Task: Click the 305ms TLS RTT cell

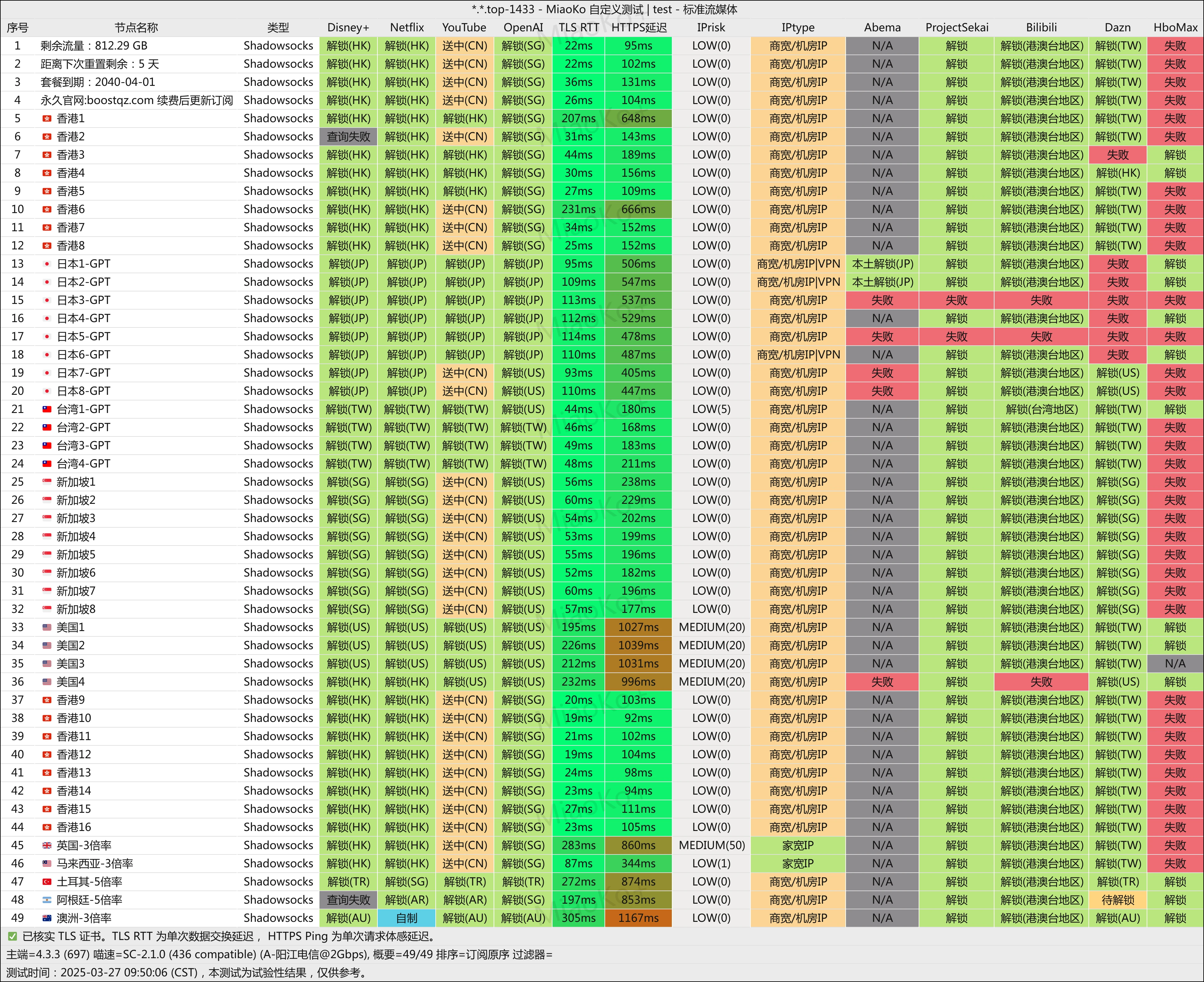Action: click(x=579, y=918)
